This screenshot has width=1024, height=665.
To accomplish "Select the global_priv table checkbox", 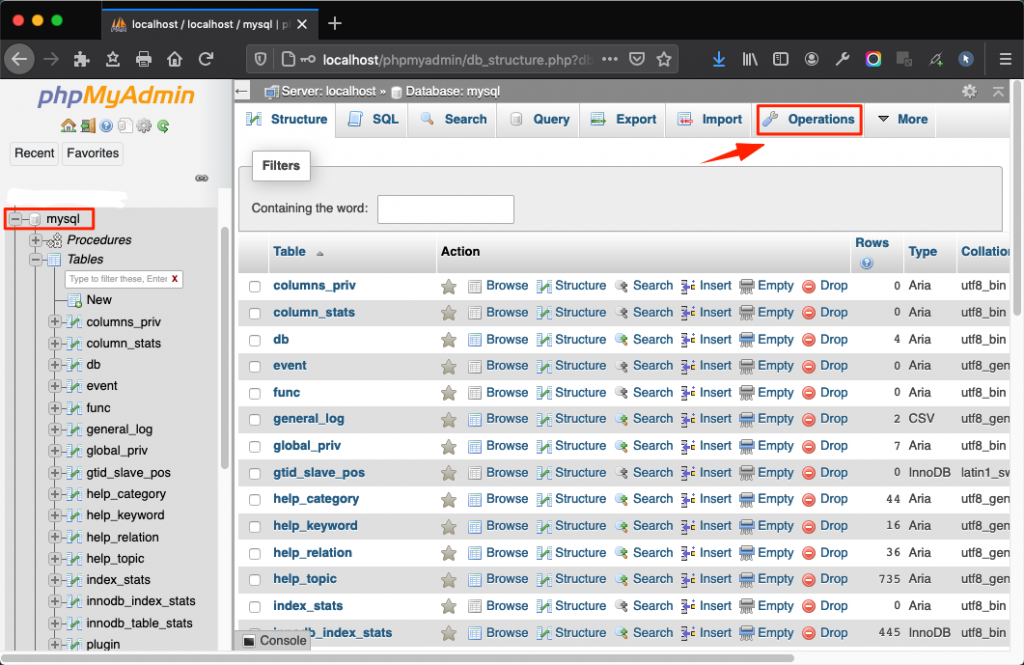I will pyautogui.click(x=255, y=446).
